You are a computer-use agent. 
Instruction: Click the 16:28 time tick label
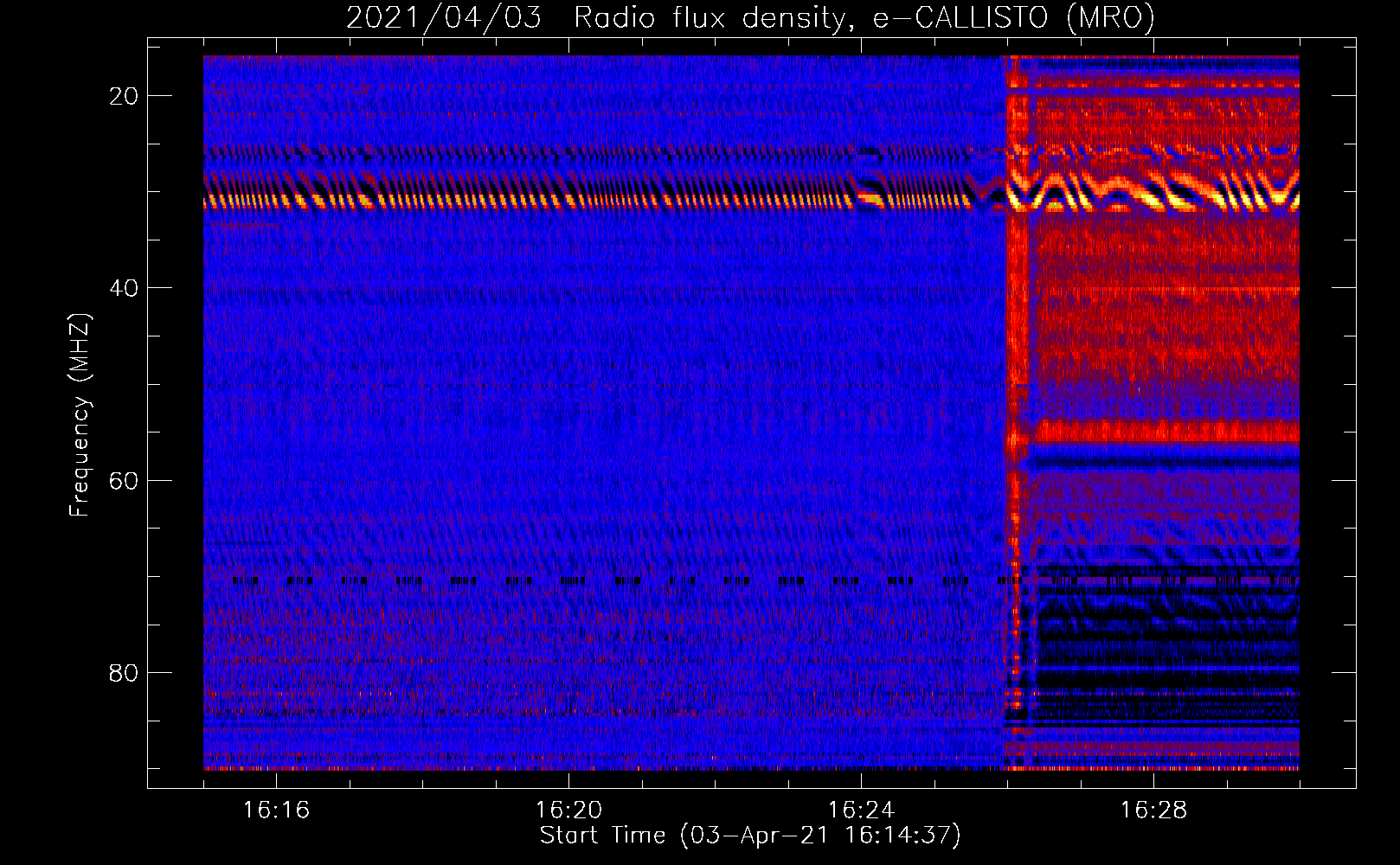click(x=1153, y=810)
